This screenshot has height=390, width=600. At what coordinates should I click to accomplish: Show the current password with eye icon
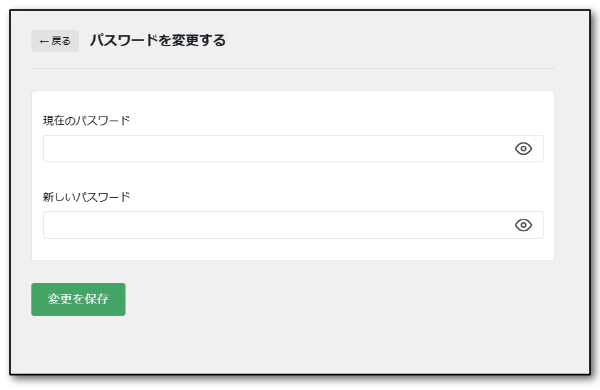point(523,148)
